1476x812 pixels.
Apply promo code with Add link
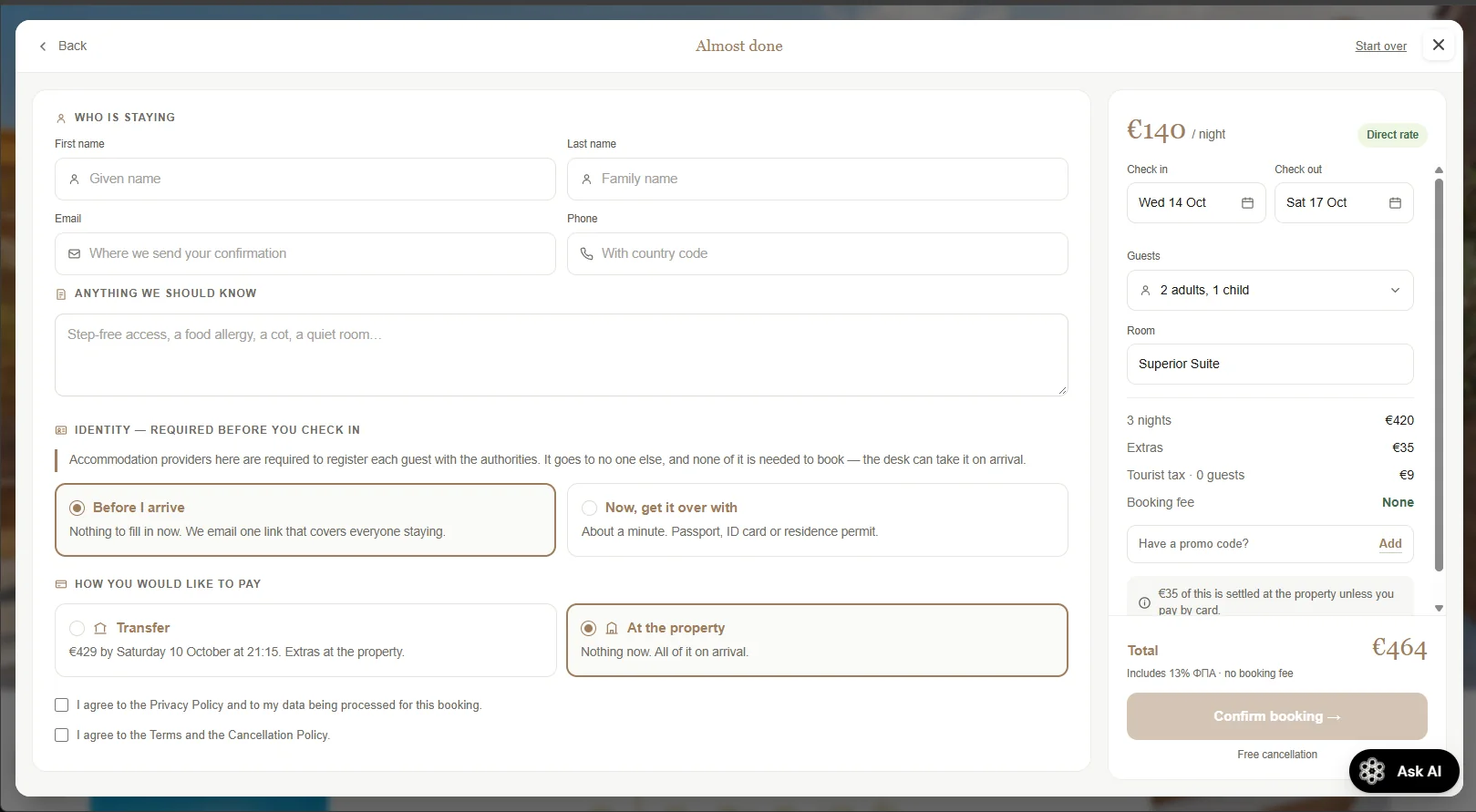[x=1390, y=543]
